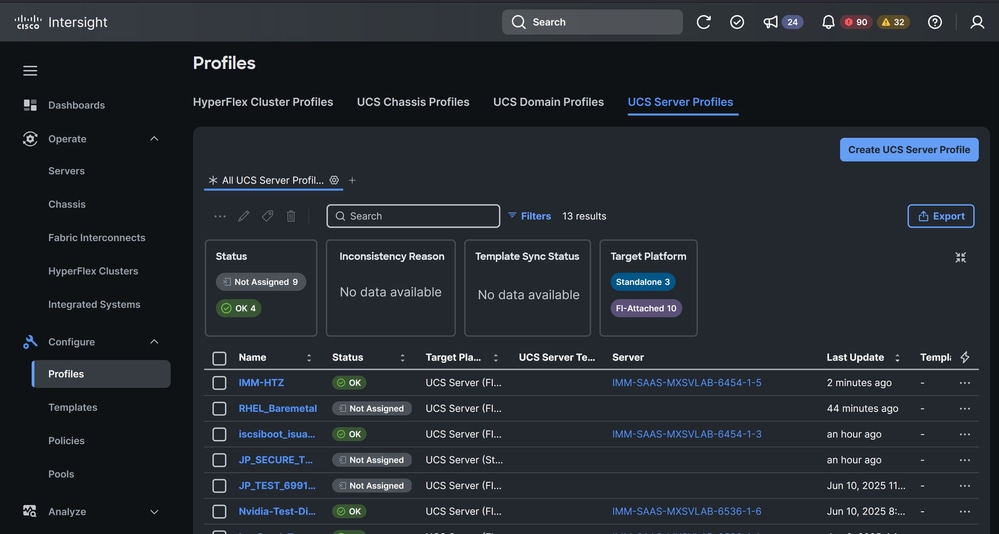Click the Dashboards sidebar icon
The height and width of the screenshot is (534, 999).
tap(30, 105)
